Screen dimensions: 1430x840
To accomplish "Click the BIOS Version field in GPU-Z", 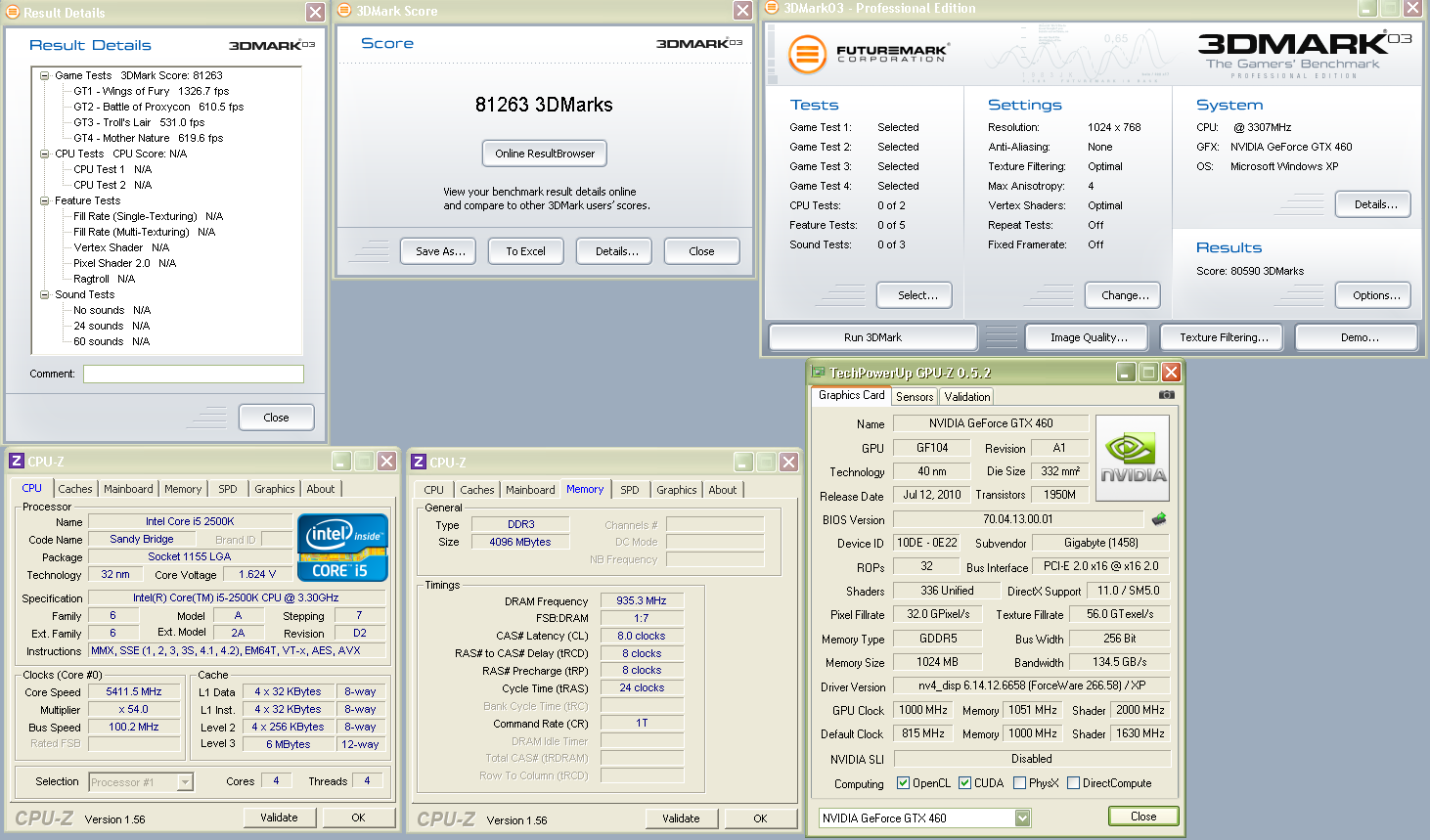I will [x=1017, y=519].
